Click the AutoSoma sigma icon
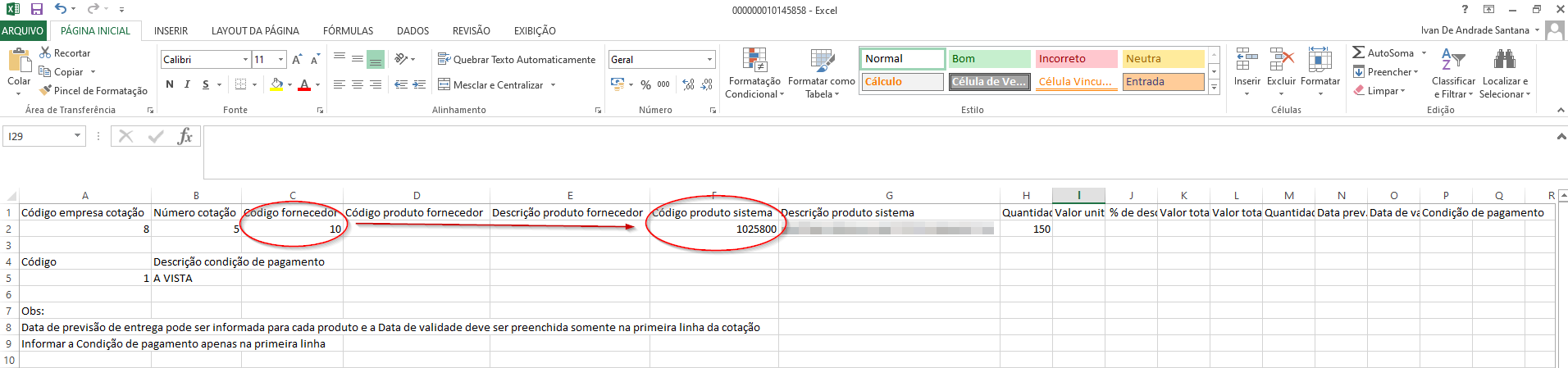 [1359, 52]
